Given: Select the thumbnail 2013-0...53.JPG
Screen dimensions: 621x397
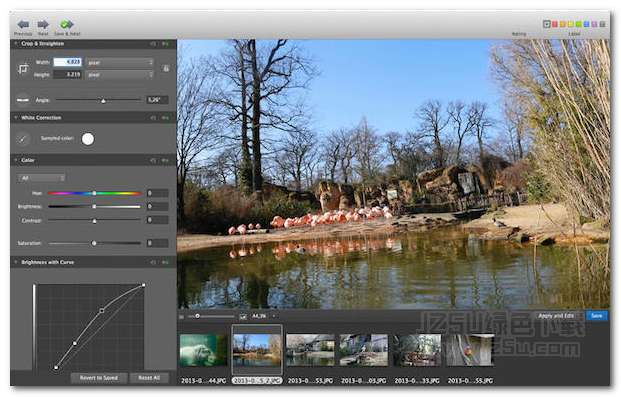Looking at the screenshot, I should coord(310,350).
